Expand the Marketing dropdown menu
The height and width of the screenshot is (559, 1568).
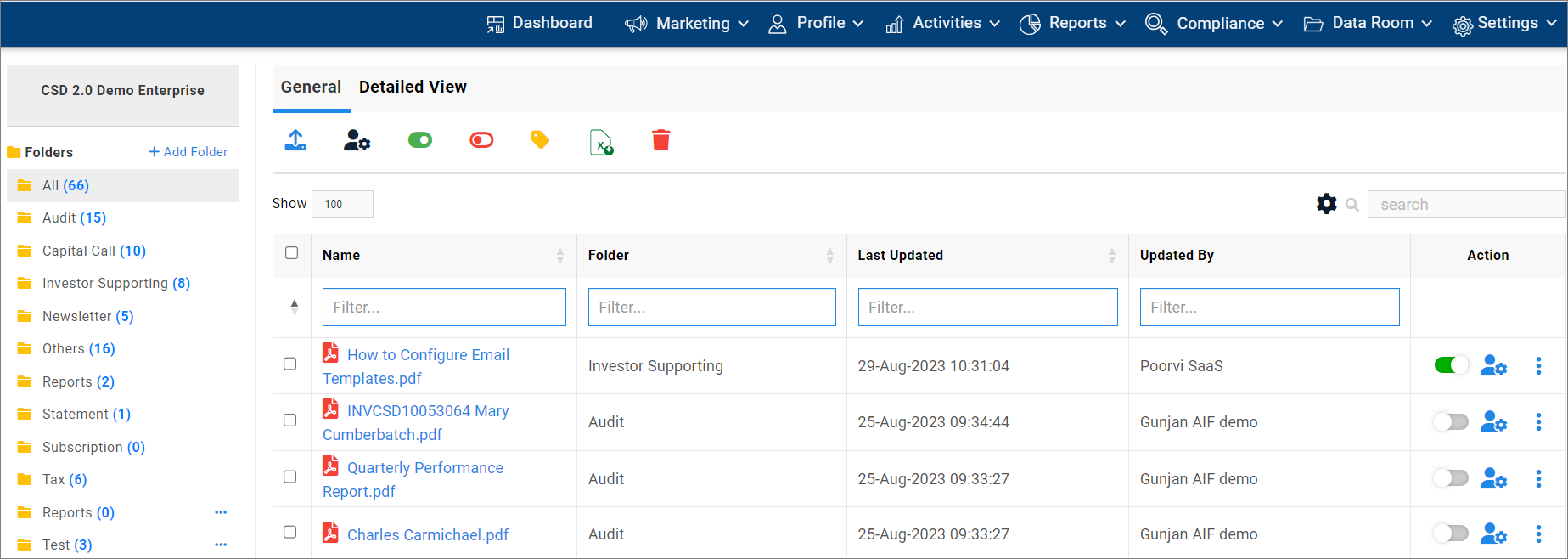point(687,24)
